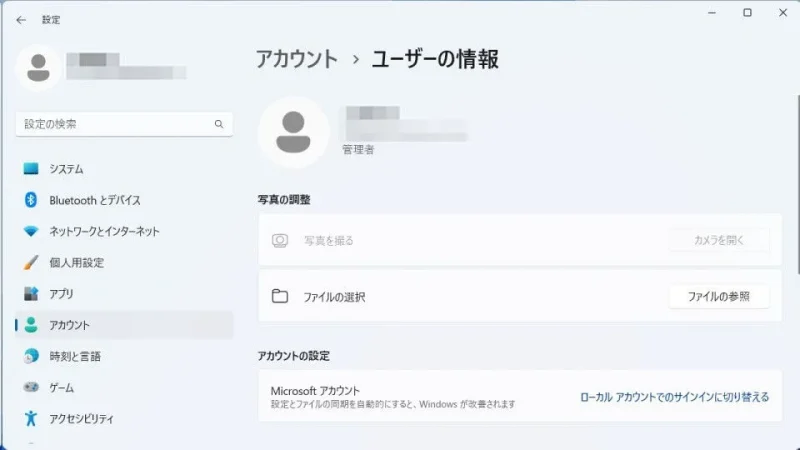800x450 pixels.
Task: Click the sidebar profile avatar
Action: coord(38,68)
